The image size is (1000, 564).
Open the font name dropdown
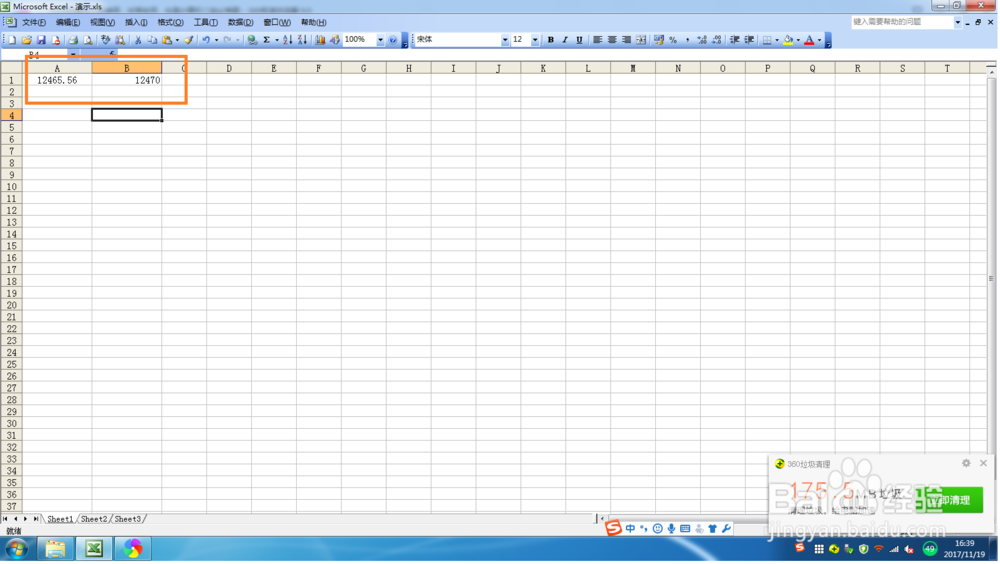[505, 40]
